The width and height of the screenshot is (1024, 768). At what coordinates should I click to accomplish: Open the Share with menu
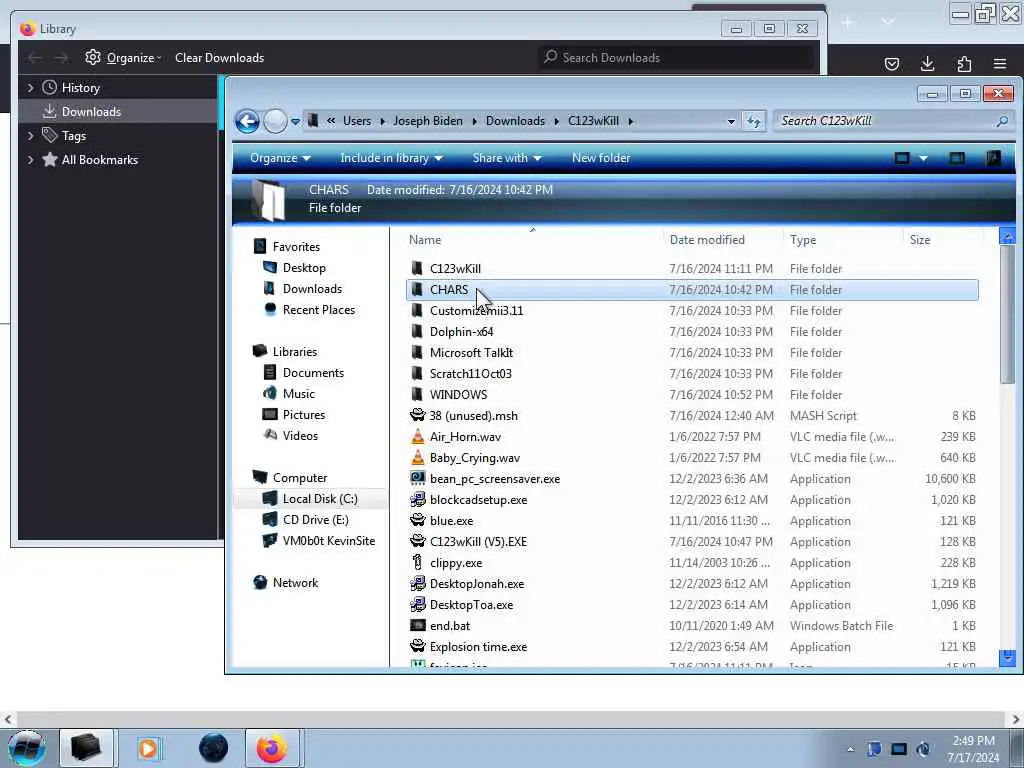pos(507,158)
